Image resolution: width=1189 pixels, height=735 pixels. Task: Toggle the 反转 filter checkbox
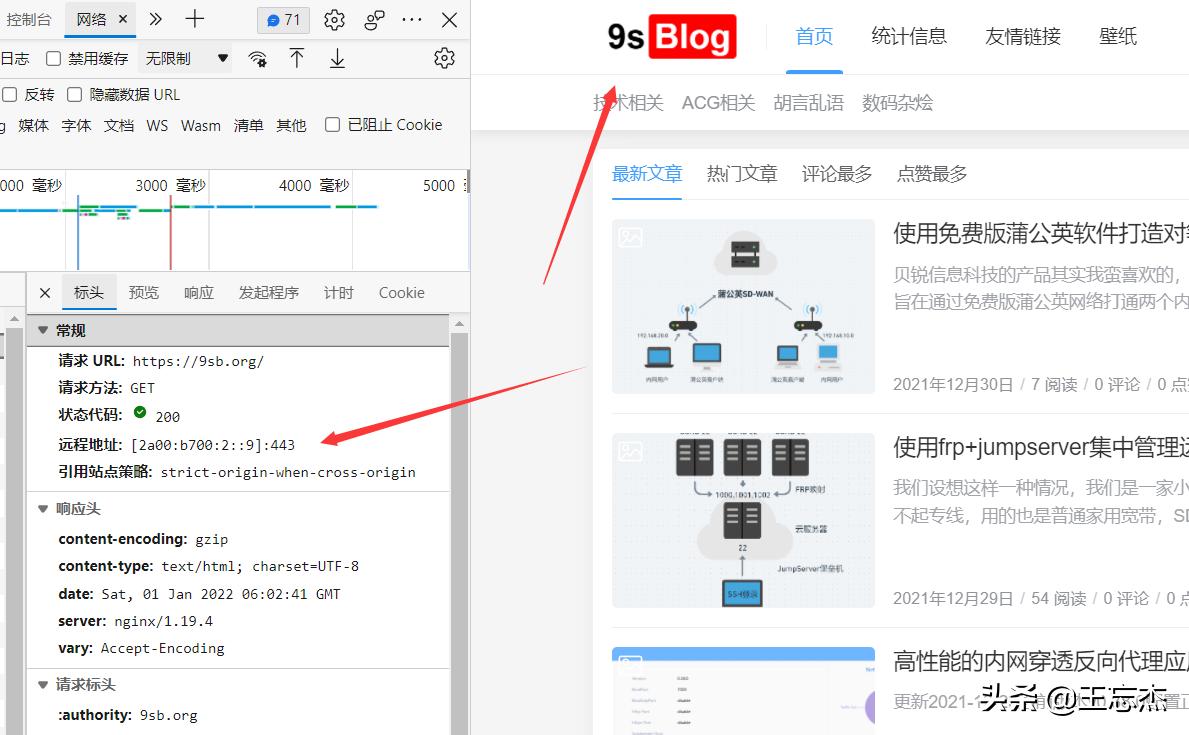click(x=9, y=93)
